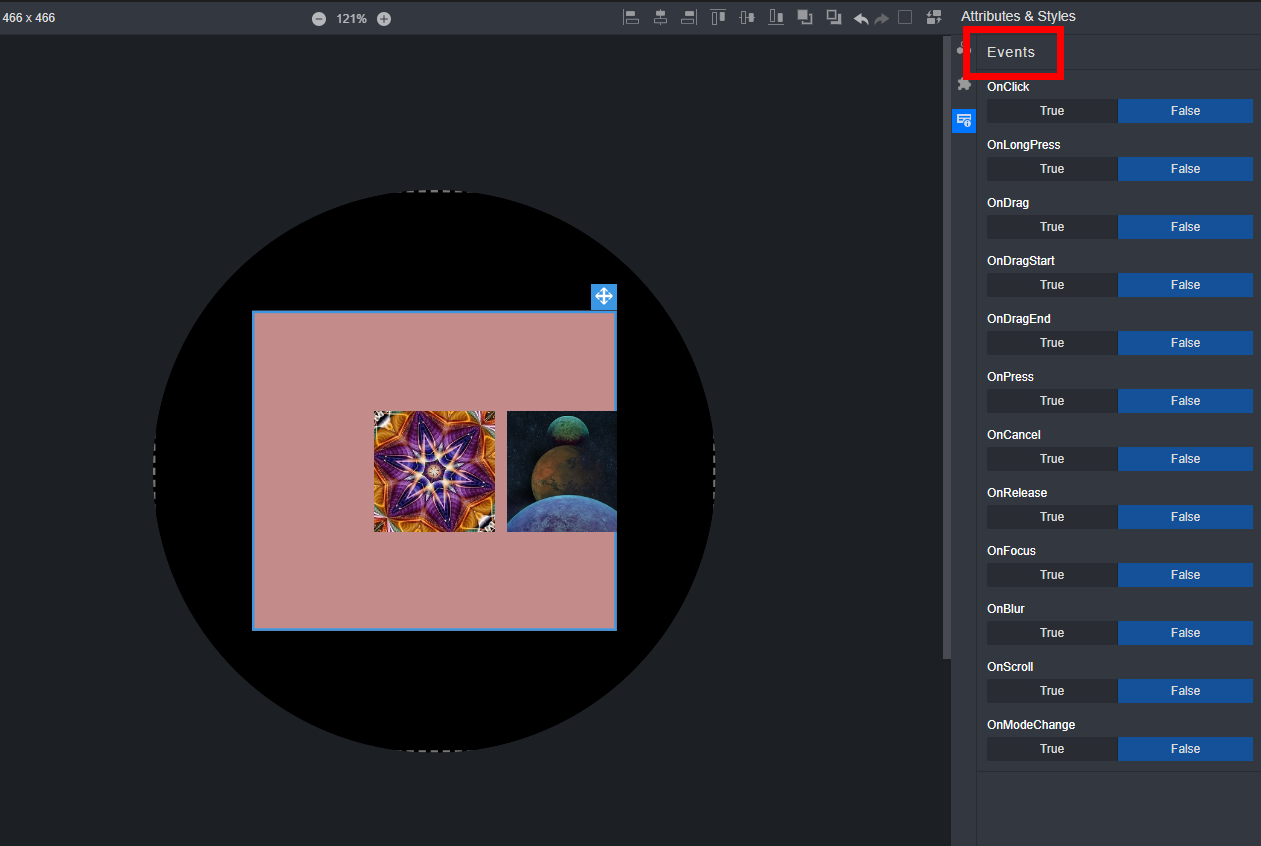Image resolution: width=1261 pixels, height=846 pixels.
Task: Set OnScroll to True
Action: (1051, 691)
